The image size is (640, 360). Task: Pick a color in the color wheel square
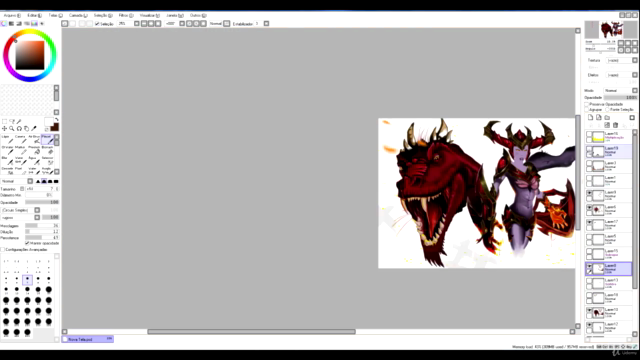(30, 55)
